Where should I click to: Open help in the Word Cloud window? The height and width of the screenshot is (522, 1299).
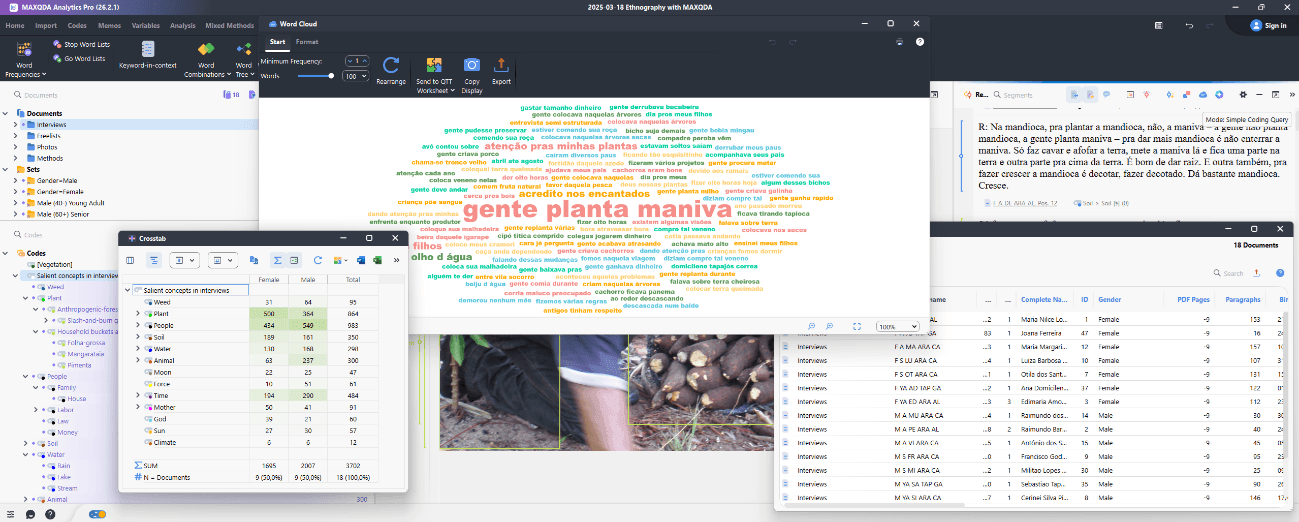tap(920, 42)
